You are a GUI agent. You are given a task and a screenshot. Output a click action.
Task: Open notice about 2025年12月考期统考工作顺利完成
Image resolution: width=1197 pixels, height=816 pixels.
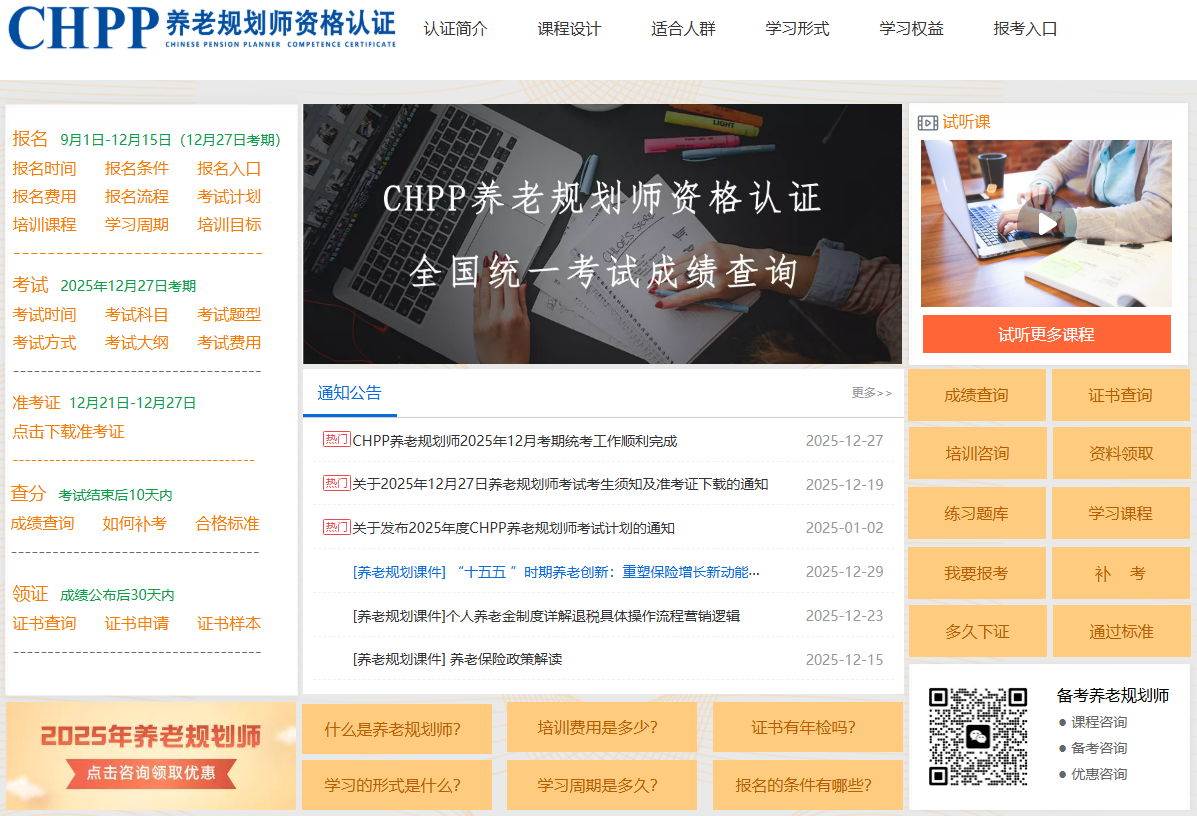pyautogui.click(x=514, y=441)
